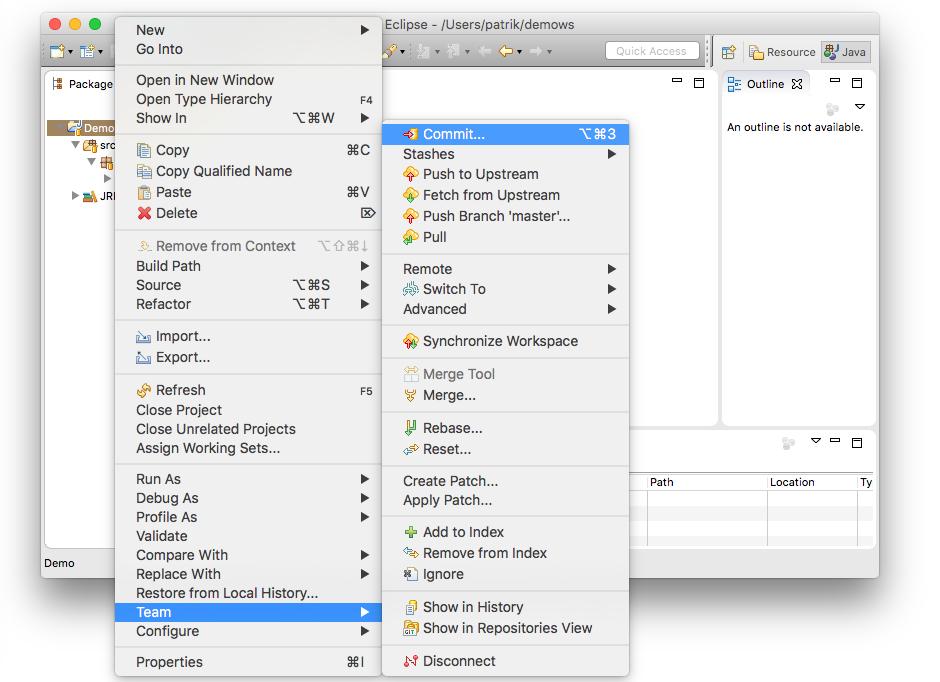Choose the Rebase... icon entry
Viewport: 940px width, 682px height.
point(411,428)
